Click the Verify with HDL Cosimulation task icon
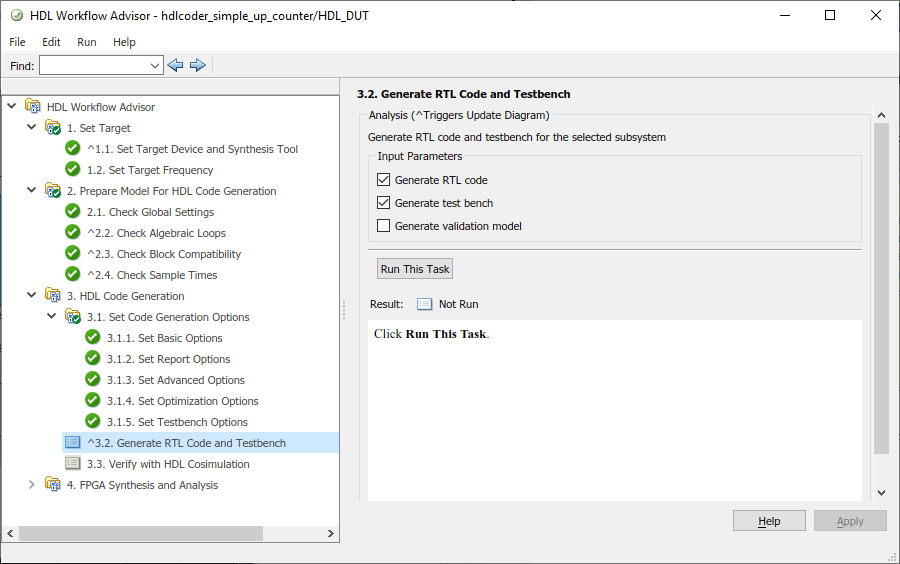 pyautogui.click(x=73, y=464)
